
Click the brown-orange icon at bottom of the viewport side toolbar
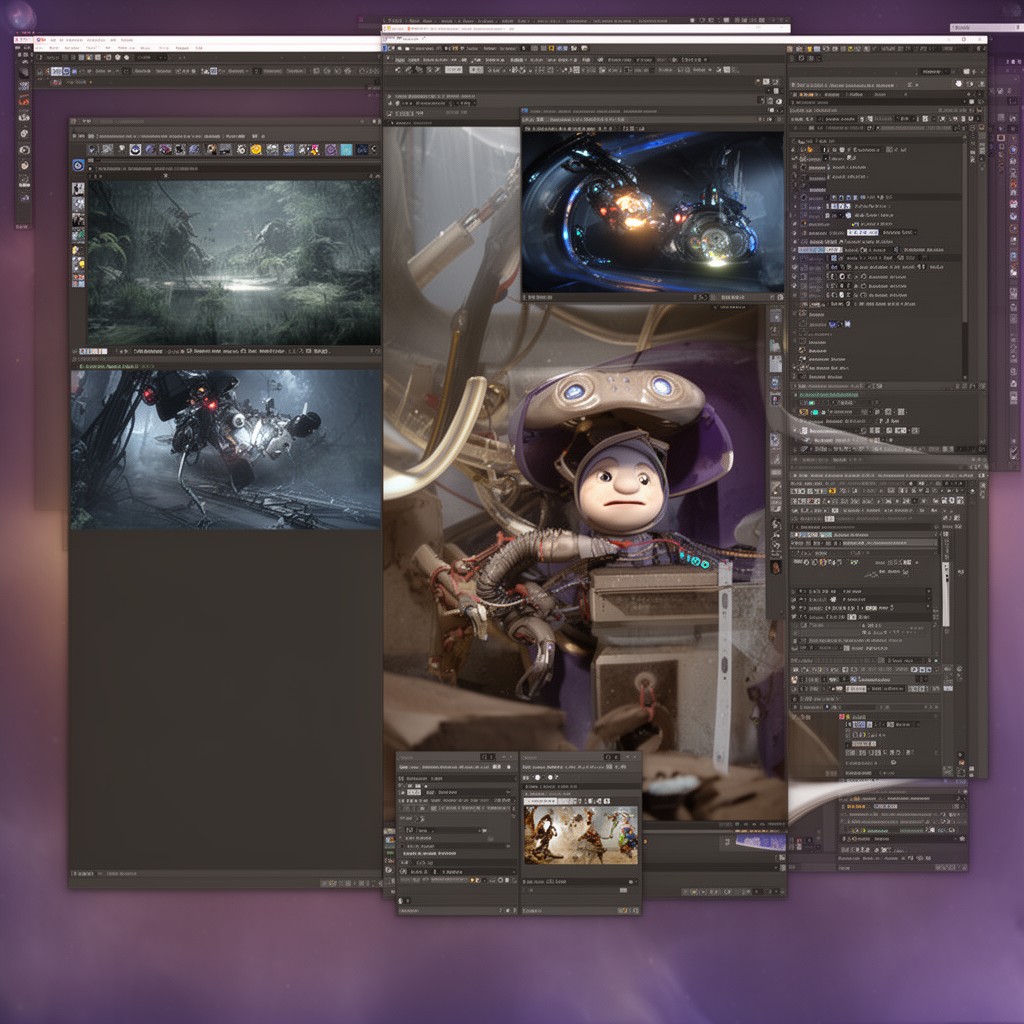click(x=776, y=567)
